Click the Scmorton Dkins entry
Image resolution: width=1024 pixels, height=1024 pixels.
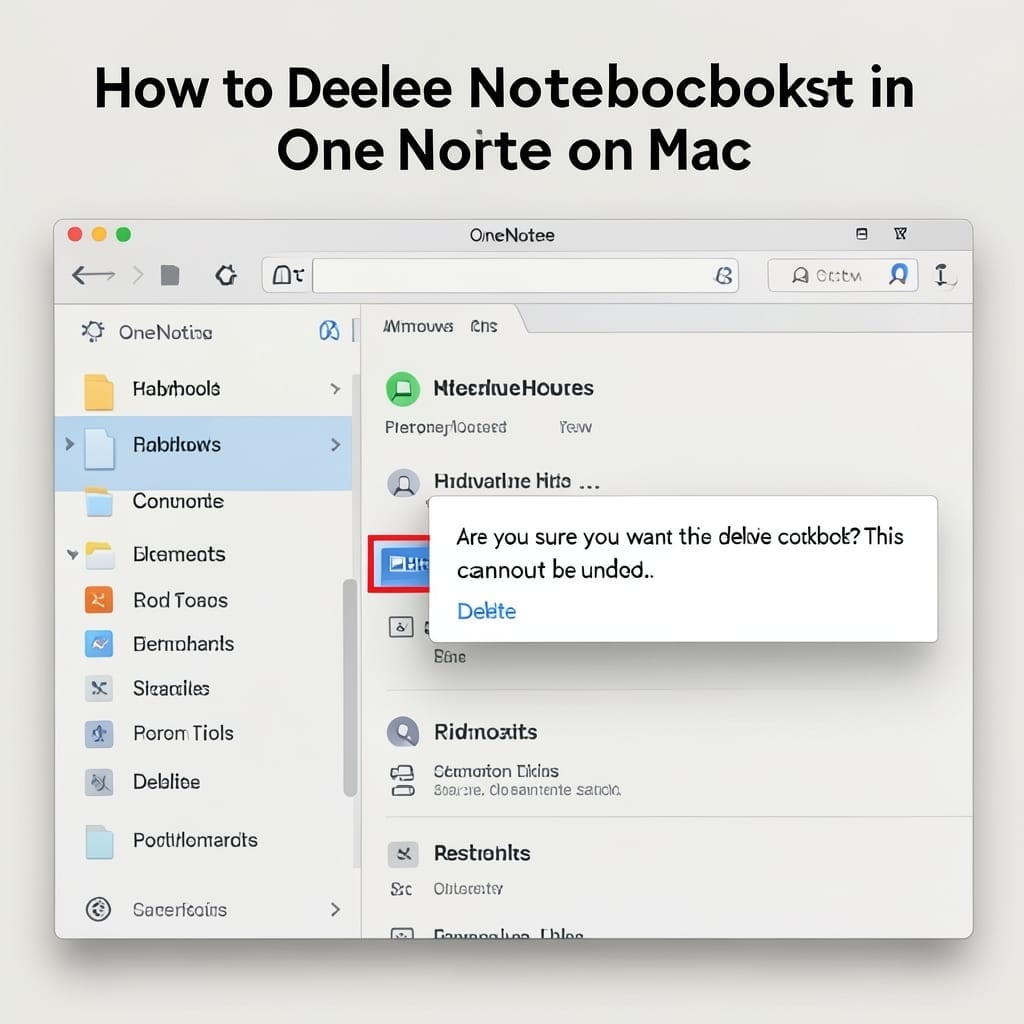[x=496, y=771]
